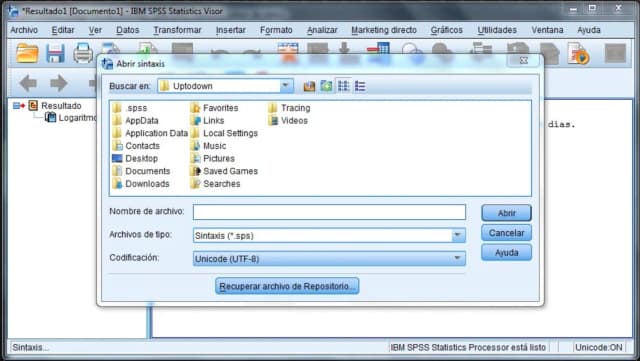The height and width of the screenshot is (361, 640).
Task: Click the Back arrow in the viewer toolbar
Action: (x=28, y=83)
